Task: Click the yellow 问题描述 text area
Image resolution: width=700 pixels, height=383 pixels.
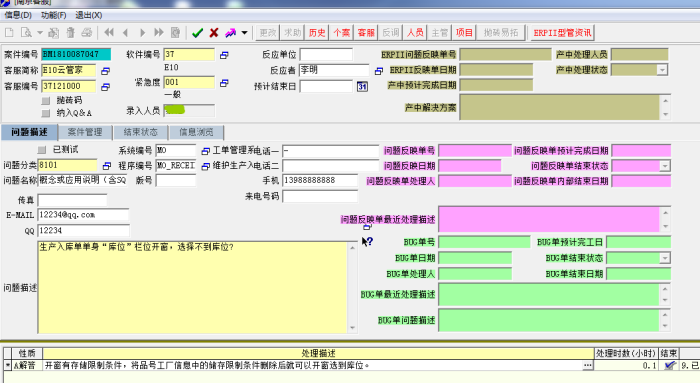Action: coord(193,287)
